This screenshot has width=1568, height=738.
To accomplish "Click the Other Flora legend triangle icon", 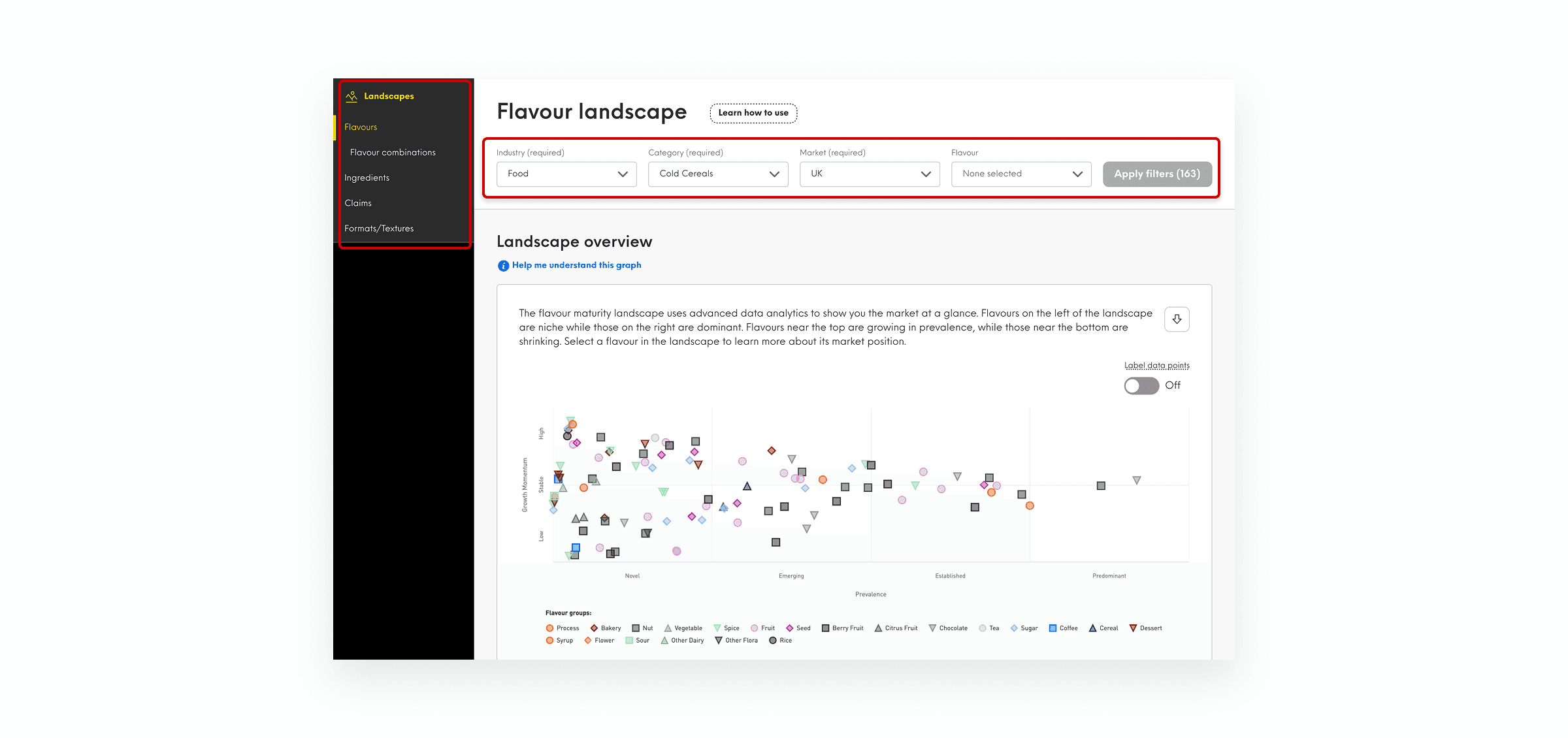I will [719, 641].
